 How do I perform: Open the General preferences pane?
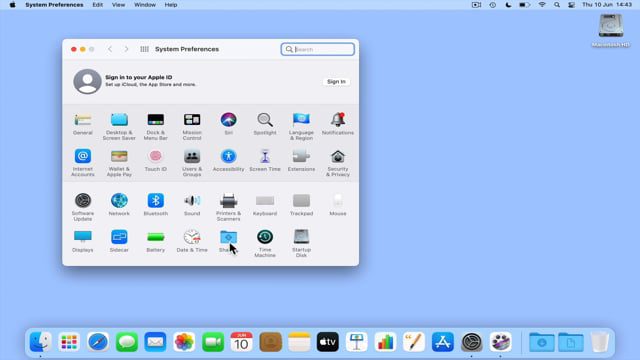[83, 124]
